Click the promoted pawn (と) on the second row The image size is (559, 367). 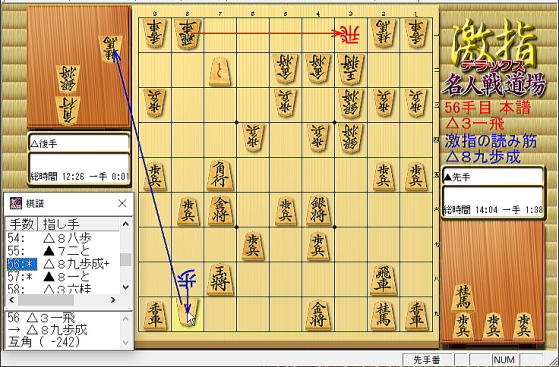[220, 72]
